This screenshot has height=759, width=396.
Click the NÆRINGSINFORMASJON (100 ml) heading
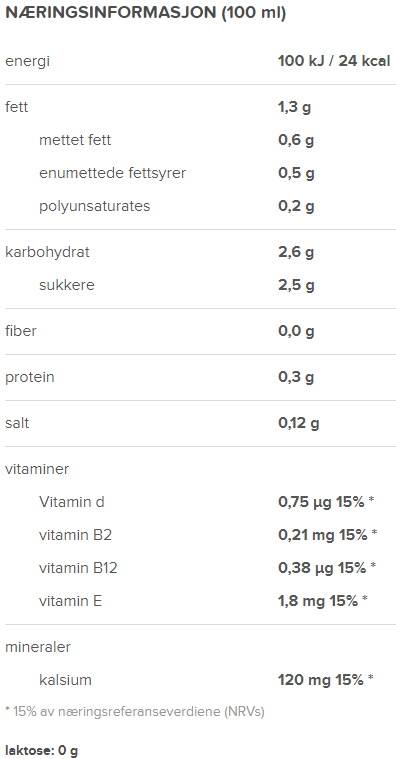(x=145, y=13)
